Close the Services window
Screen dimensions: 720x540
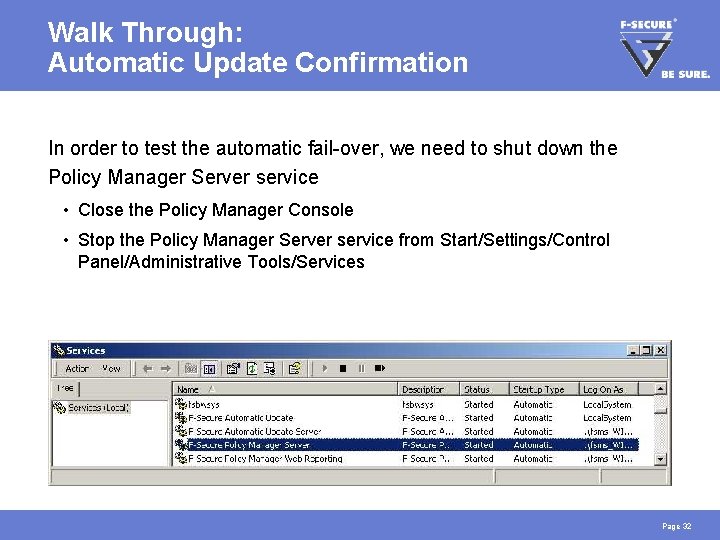tap(660, 350)
